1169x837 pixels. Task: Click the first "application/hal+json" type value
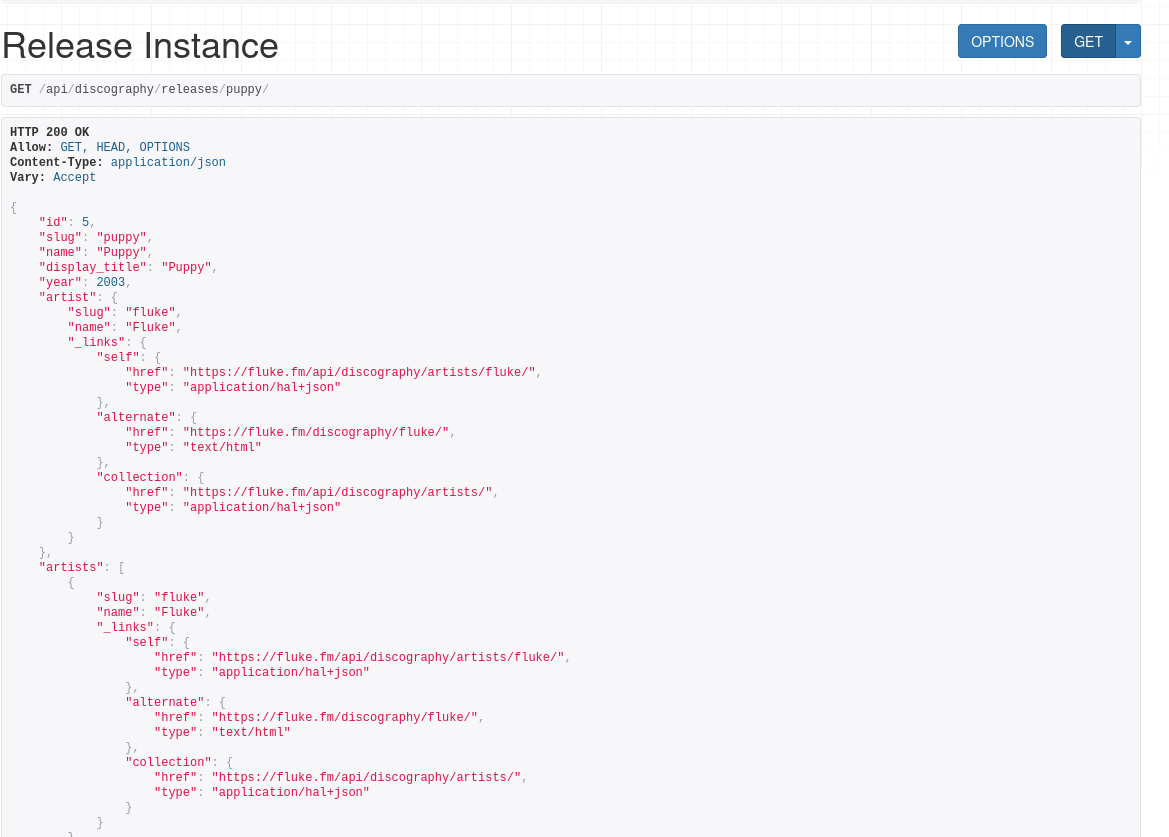(x=262, y=387)
